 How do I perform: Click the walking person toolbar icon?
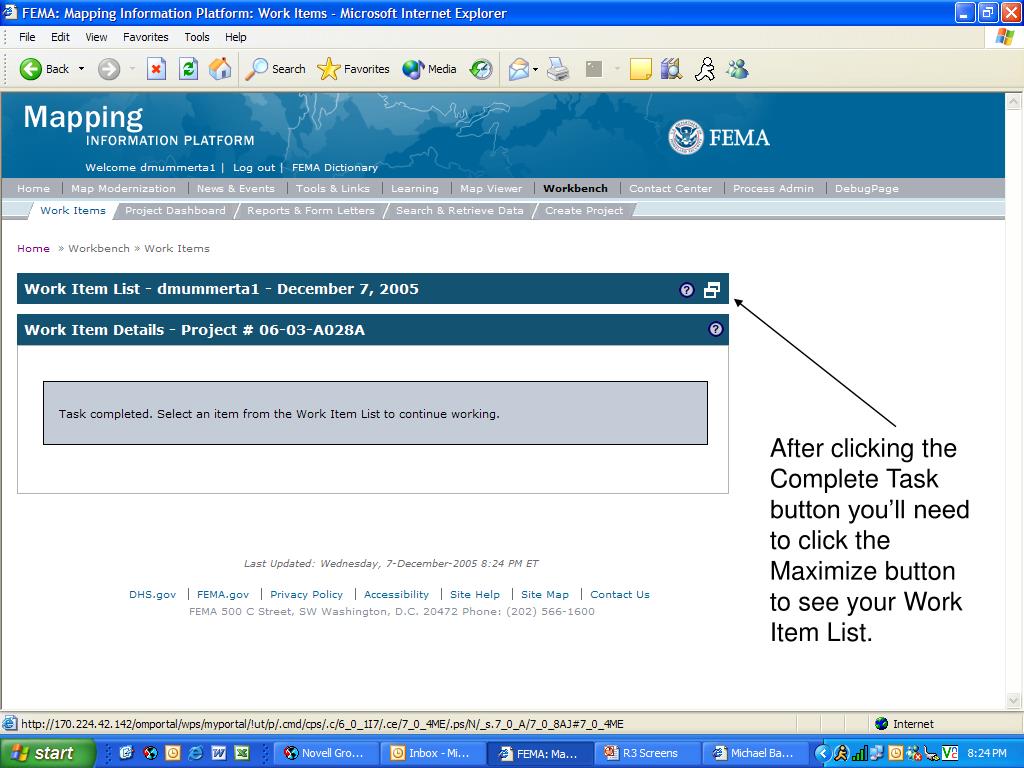click(705, 69)
